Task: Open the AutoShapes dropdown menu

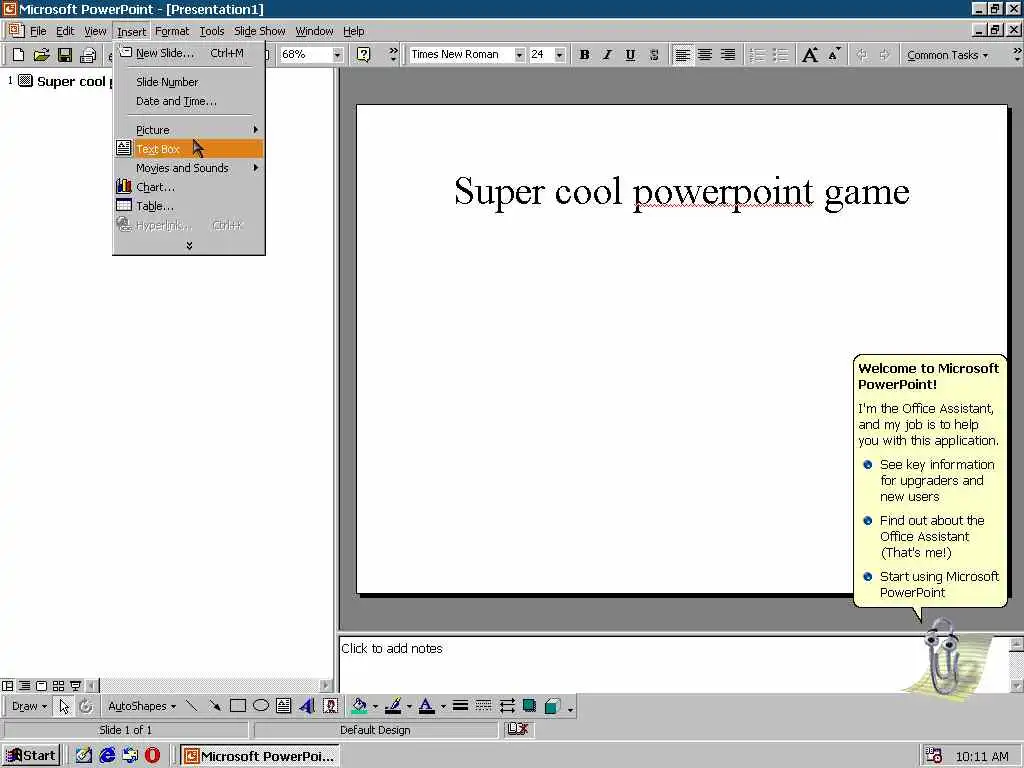Action: tap(142, 706)
